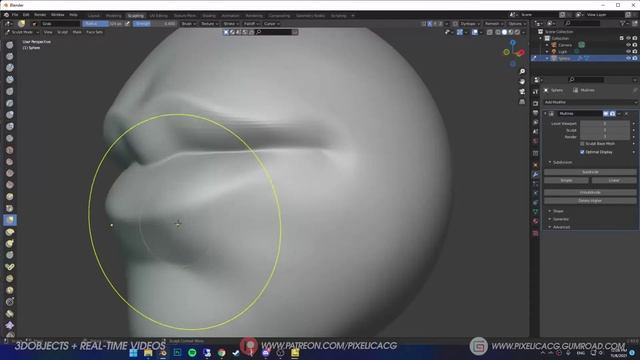Enable the Sculpt Base Mesh checkbox
Viewport: 640px width, 360px height.
pos(582,144)
